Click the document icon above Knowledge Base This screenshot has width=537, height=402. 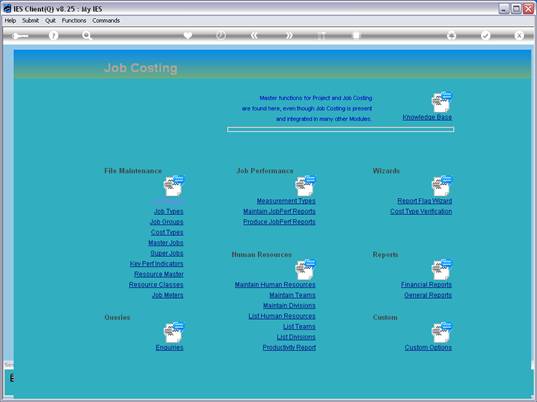click(x=441, y=102)
